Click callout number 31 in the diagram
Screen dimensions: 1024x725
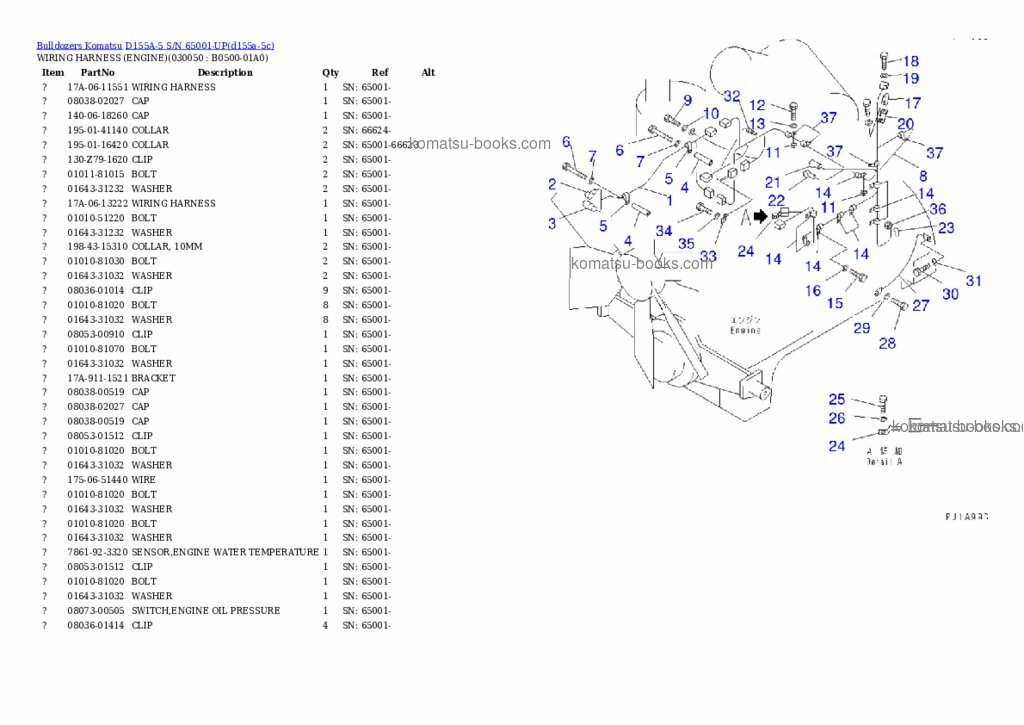[x=973, y=281]
